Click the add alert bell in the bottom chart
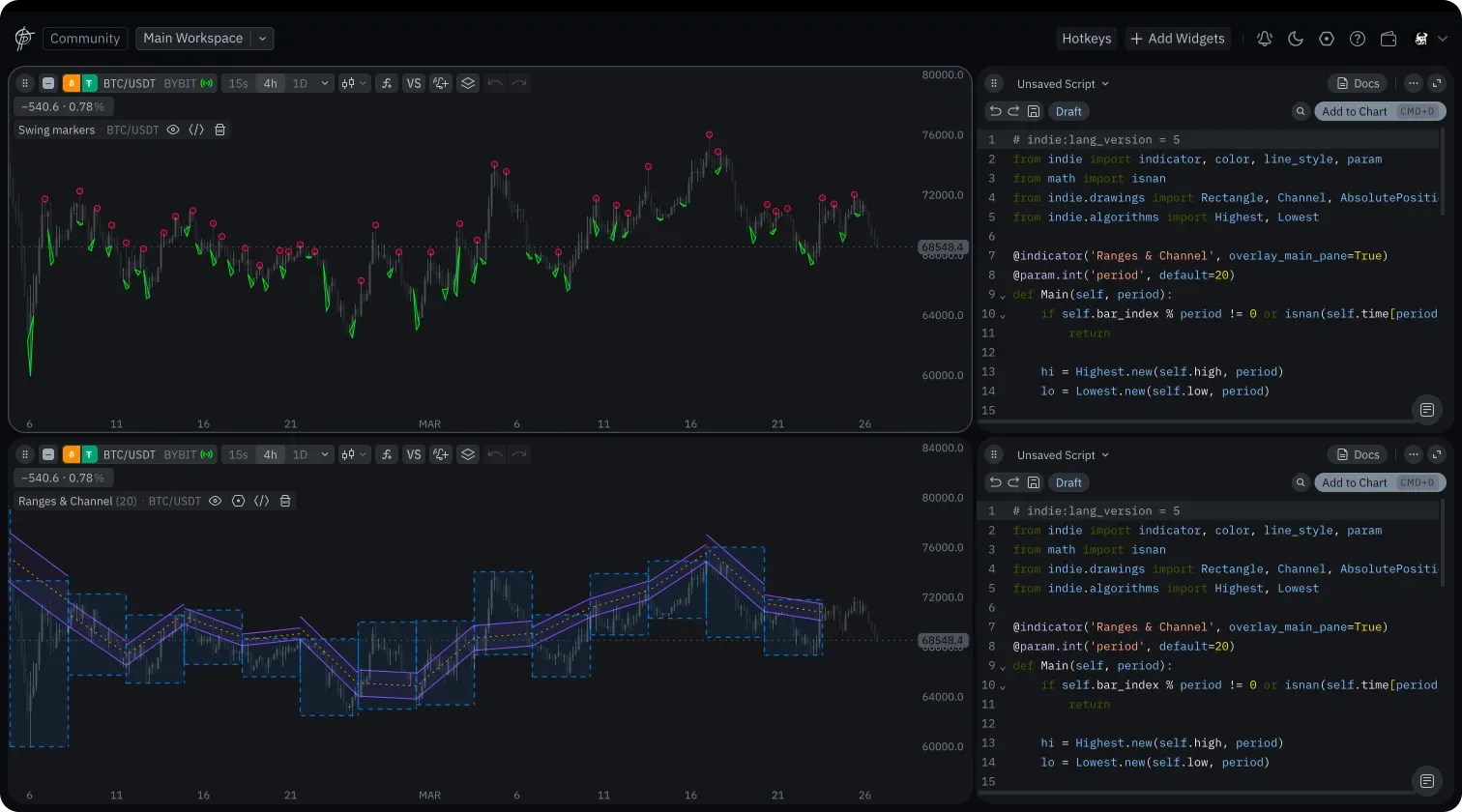 [441, 454]
